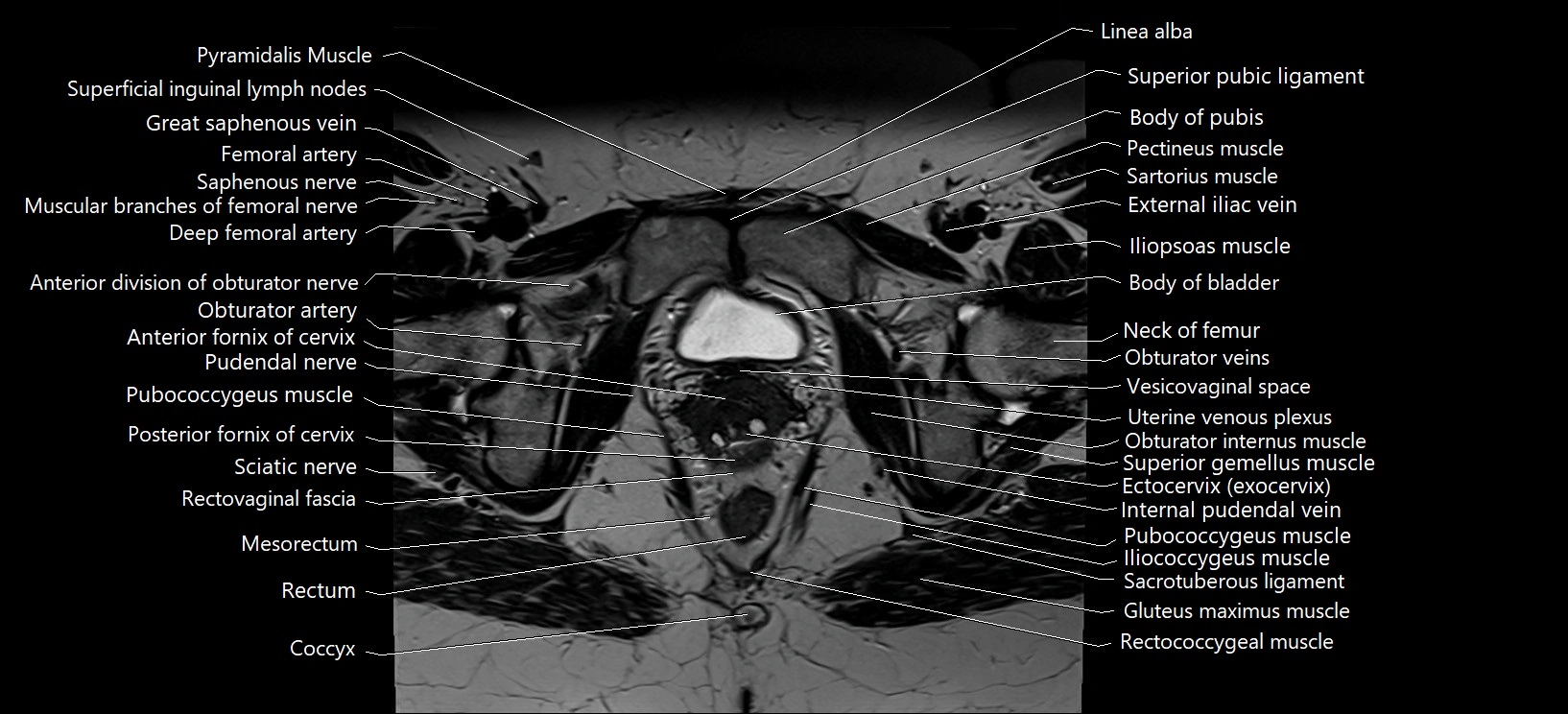Select the Femoral artery label
Image resolution: width=1568 pixels, height=714 pixels.
pos(289,155)
